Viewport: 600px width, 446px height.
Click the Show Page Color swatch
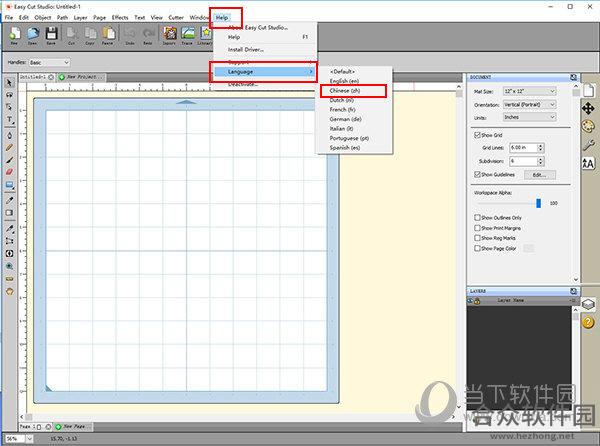tap(528, 248)
